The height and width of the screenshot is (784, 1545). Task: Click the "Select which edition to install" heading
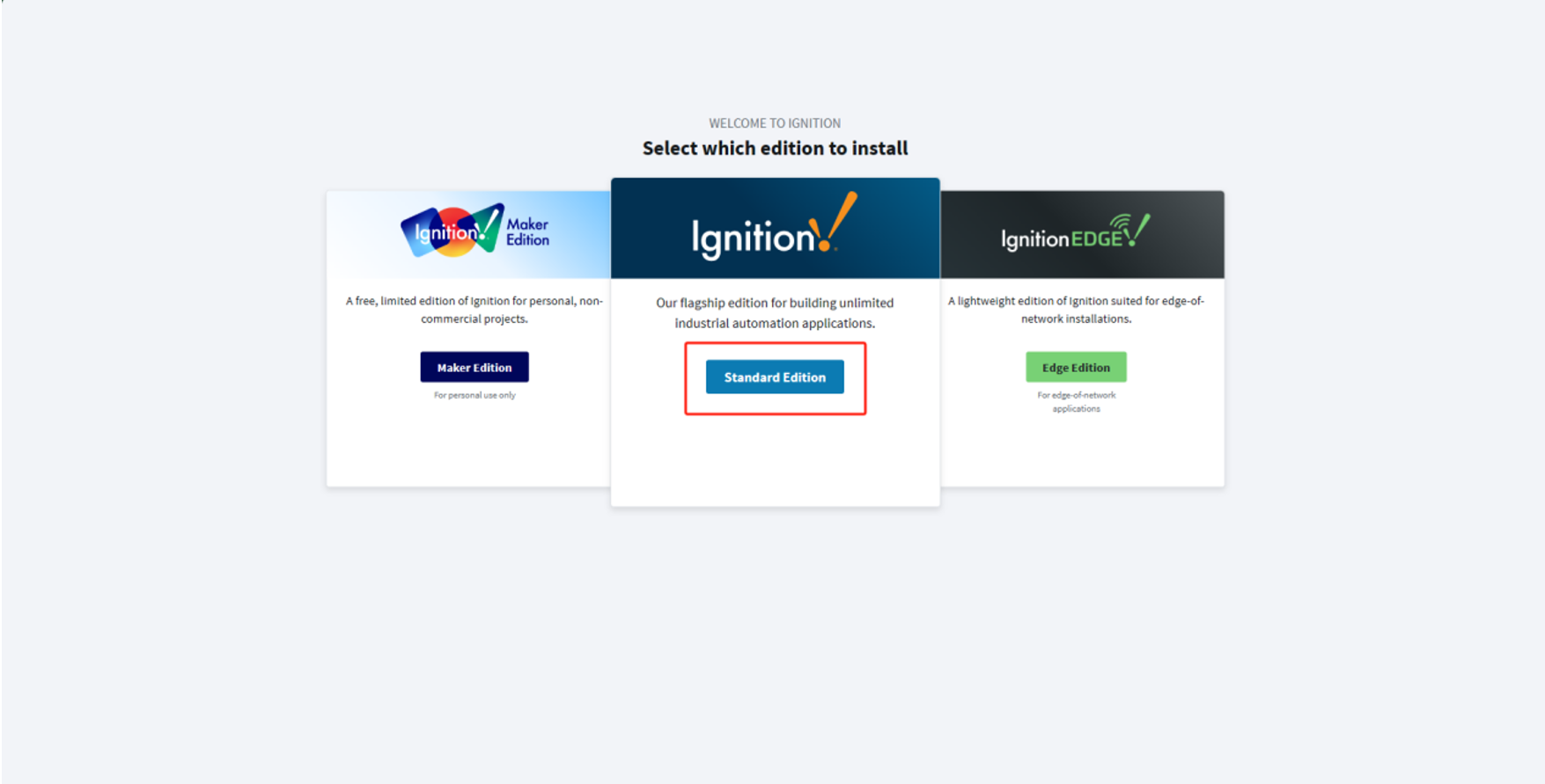pyautogui.click(x=775, y=148)
